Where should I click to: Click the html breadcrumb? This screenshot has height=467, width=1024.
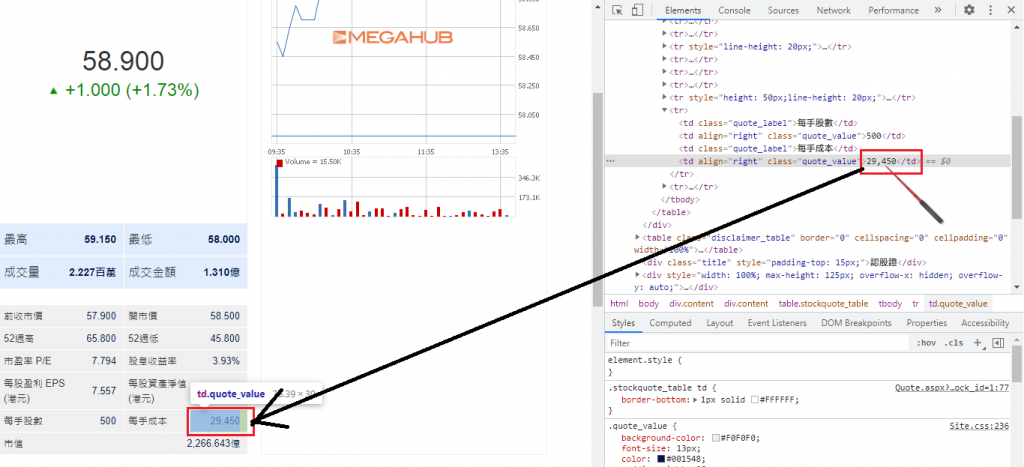point(618,304)
